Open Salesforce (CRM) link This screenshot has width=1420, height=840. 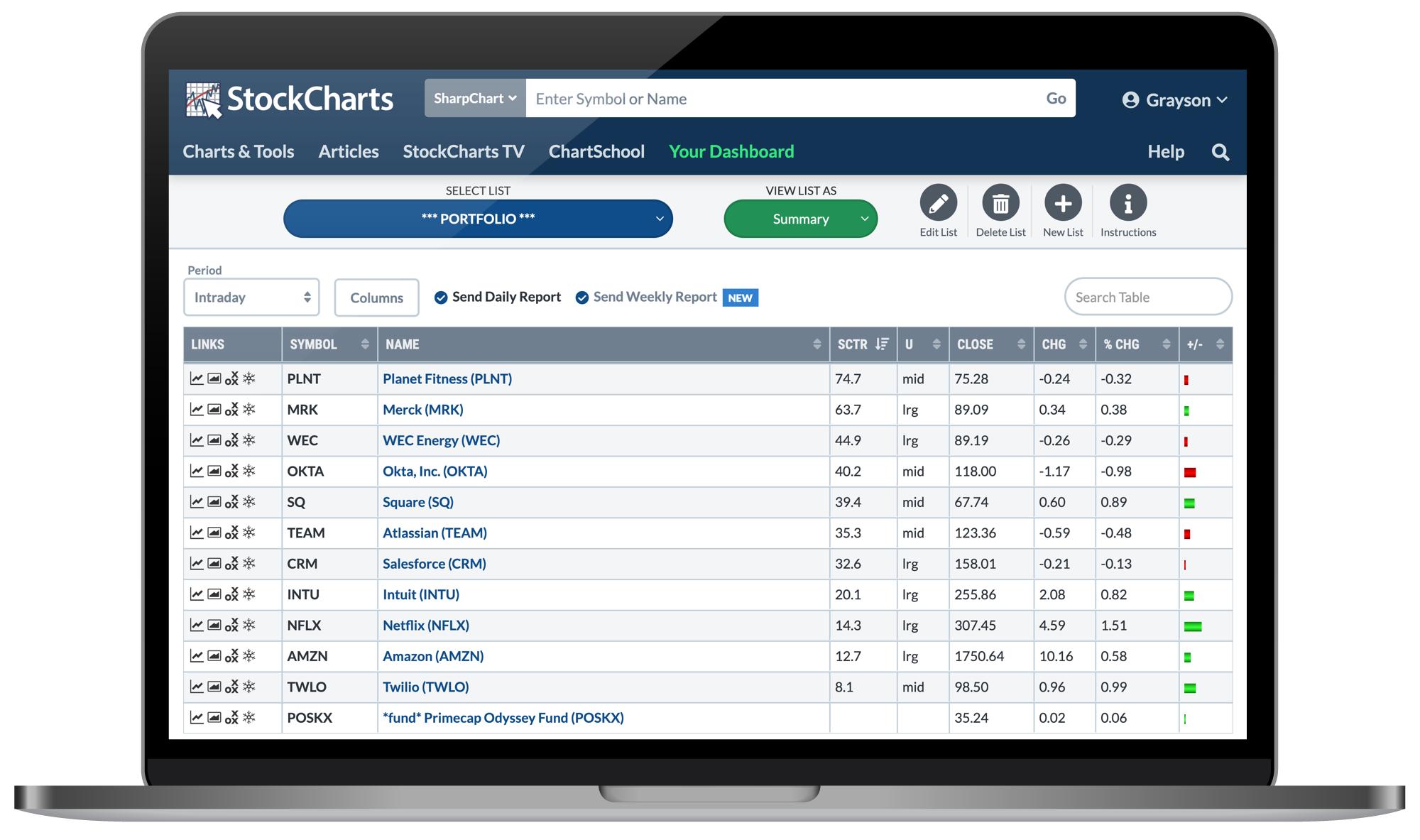pos(435,564)
